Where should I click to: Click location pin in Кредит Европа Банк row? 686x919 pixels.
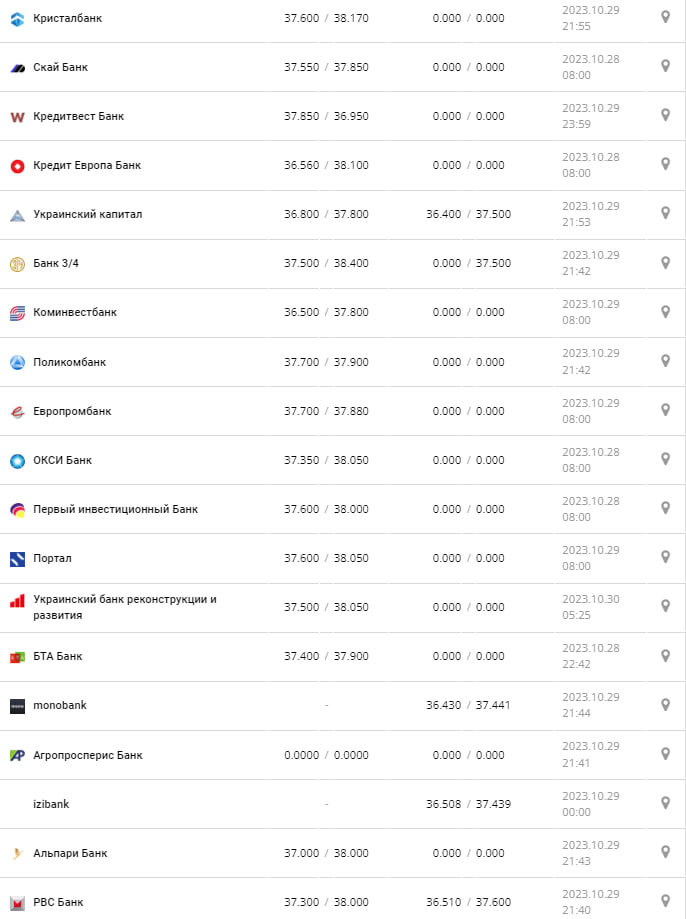665,164
